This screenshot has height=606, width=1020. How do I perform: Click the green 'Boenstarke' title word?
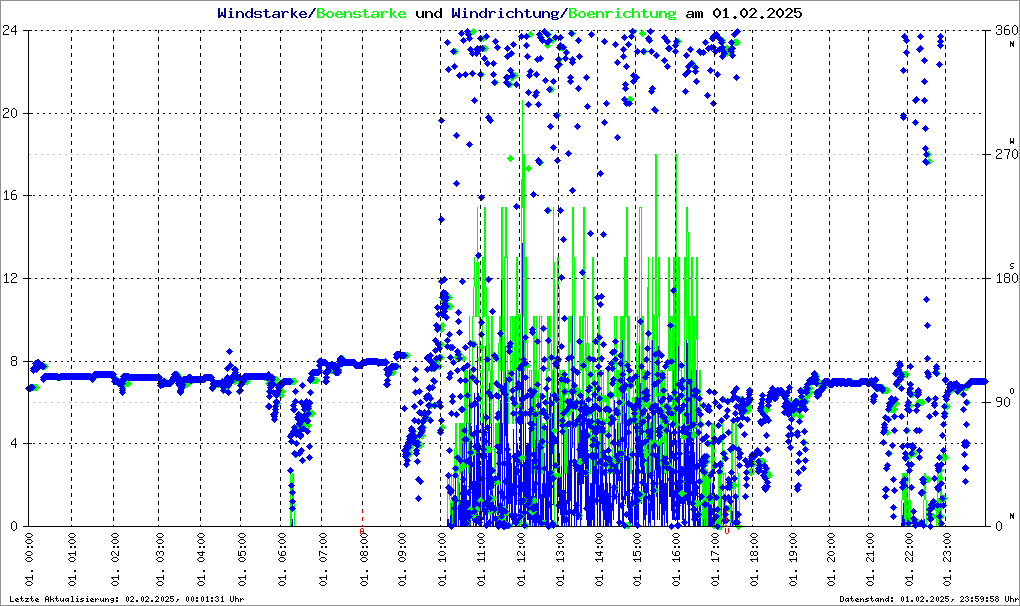click(x=361, y=13)
